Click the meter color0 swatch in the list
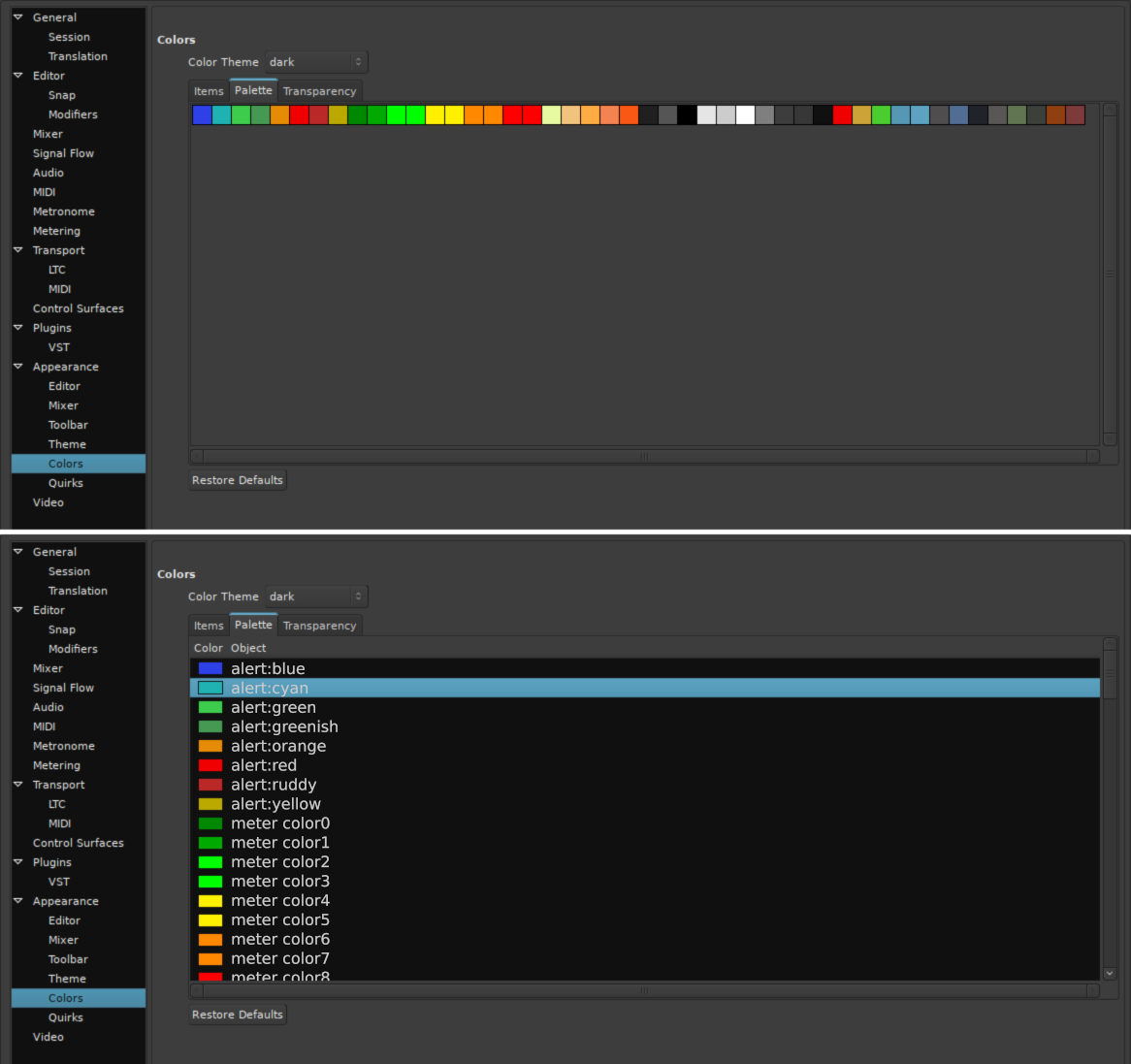 [210, 823]
